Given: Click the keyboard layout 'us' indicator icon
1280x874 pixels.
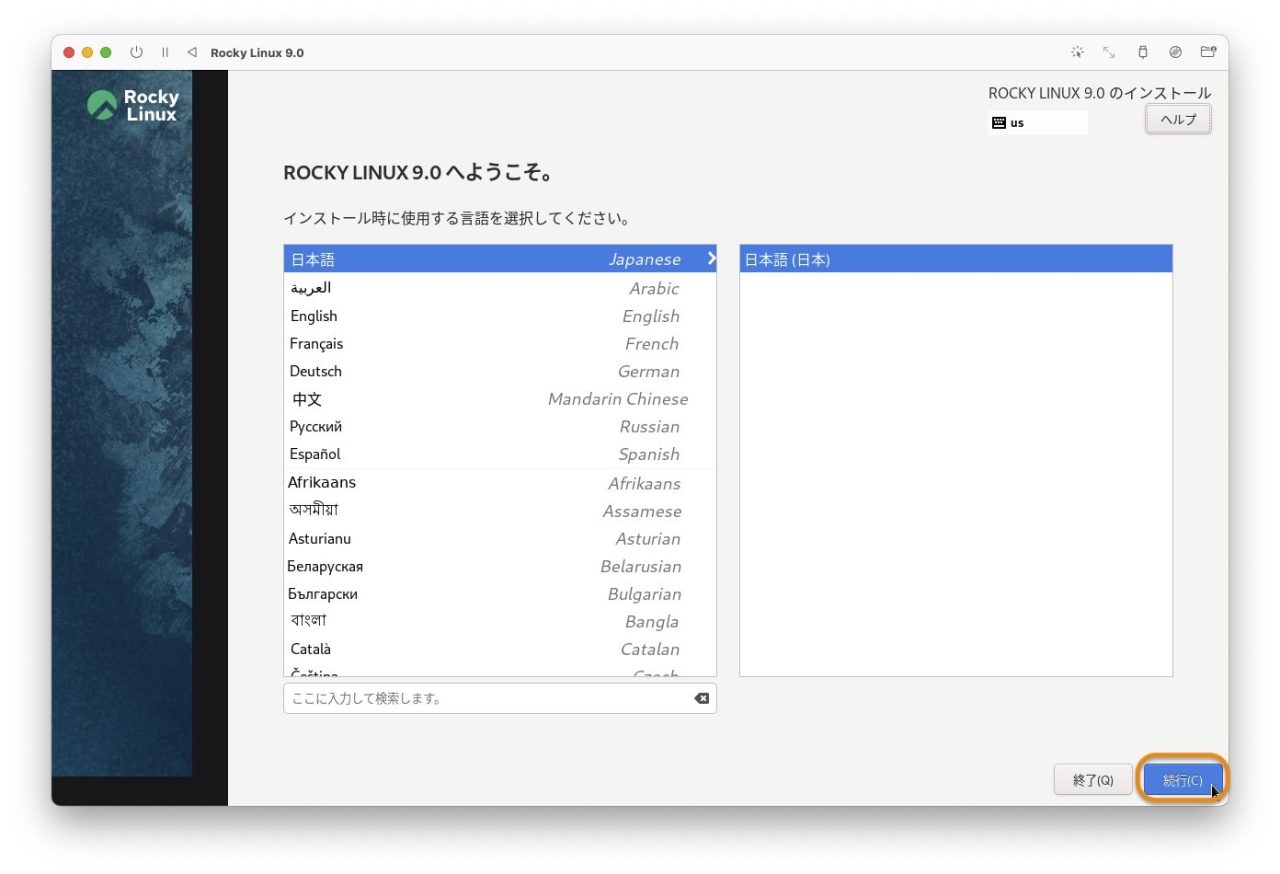Looking at the screenshot, I should (x=998, y=122).
